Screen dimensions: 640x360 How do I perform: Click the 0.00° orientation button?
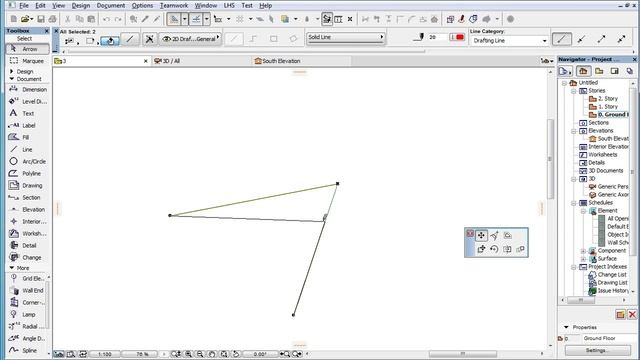coord(260,354)
